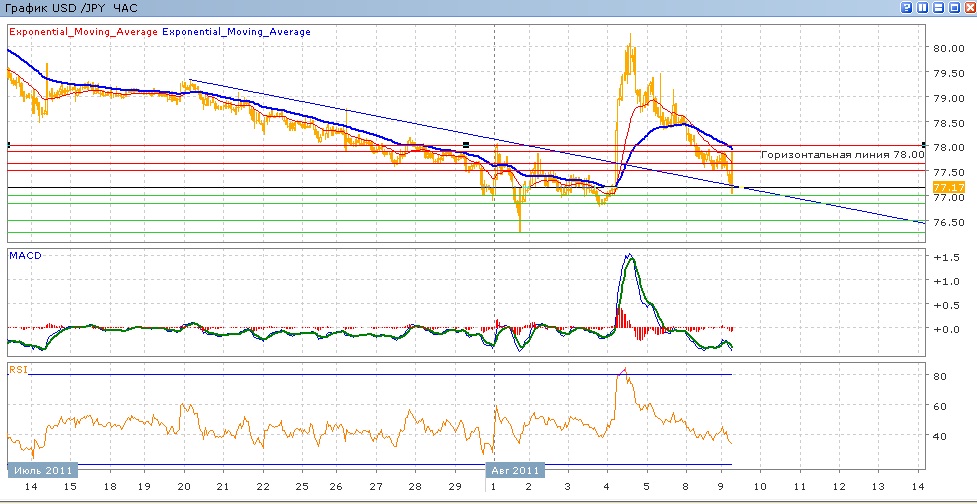Click the 'Горизонтальная линия 78.00' label
This screenshot has height=504, width=977.
[x=842, y=155]
